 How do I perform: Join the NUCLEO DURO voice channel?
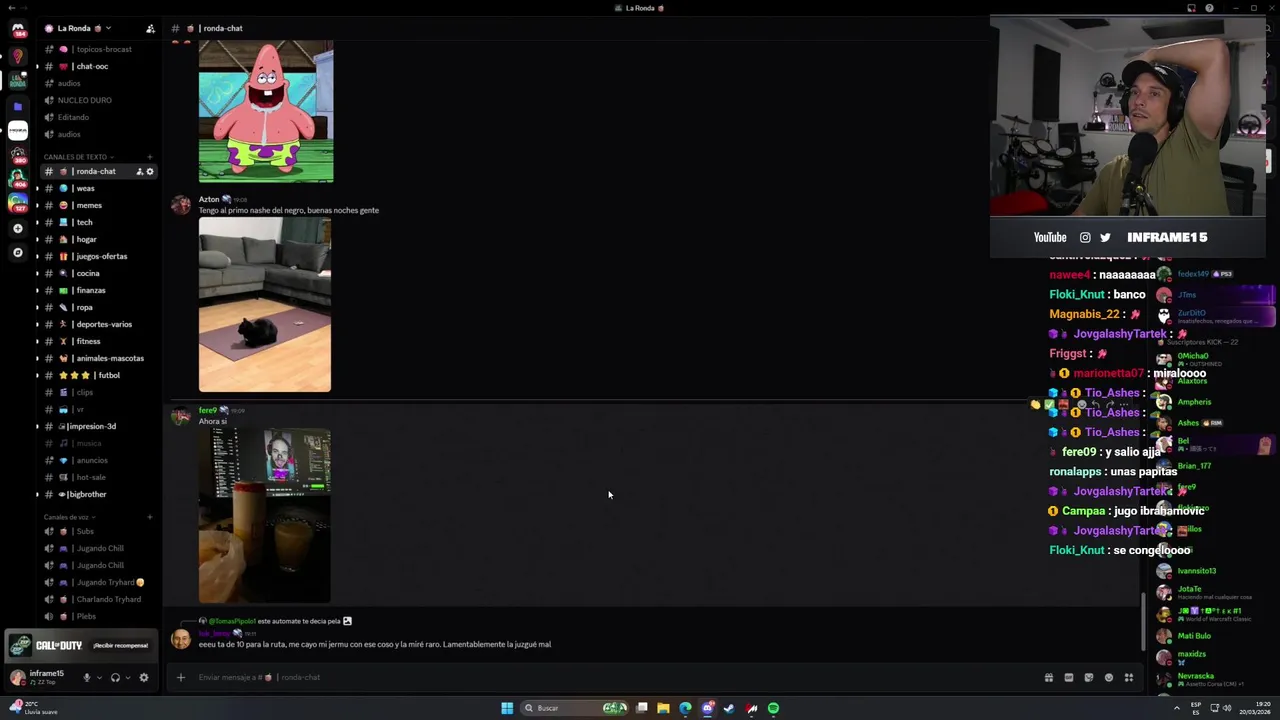tap(99, 100)
